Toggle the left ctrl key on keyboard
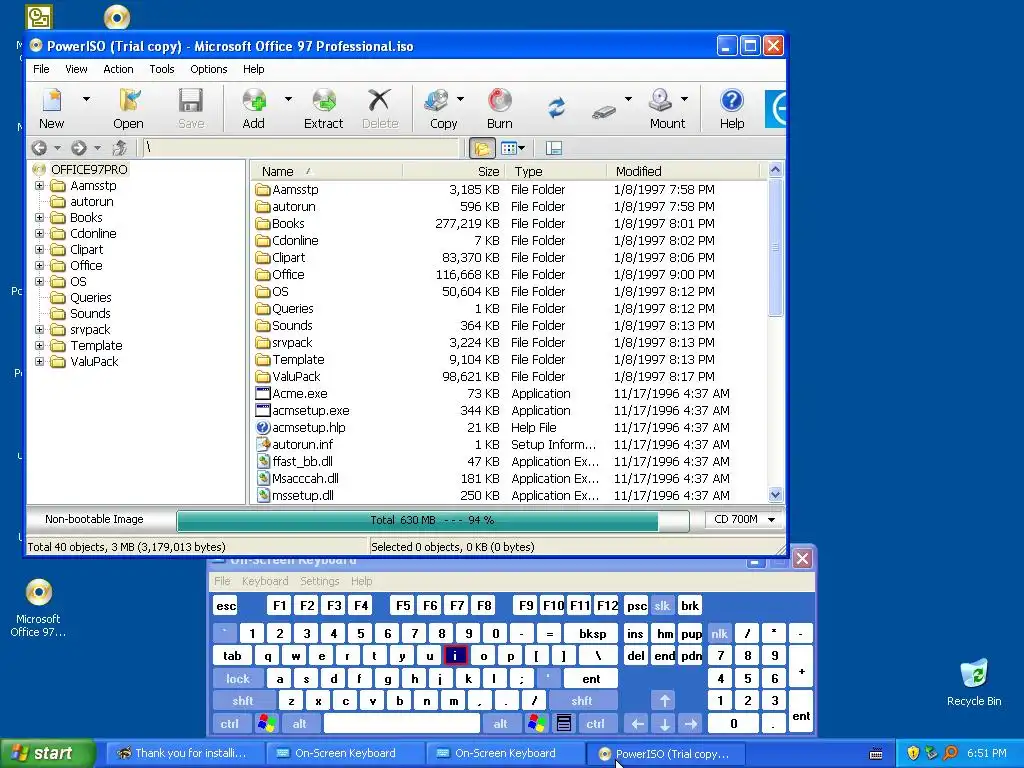 pos(230,724)
